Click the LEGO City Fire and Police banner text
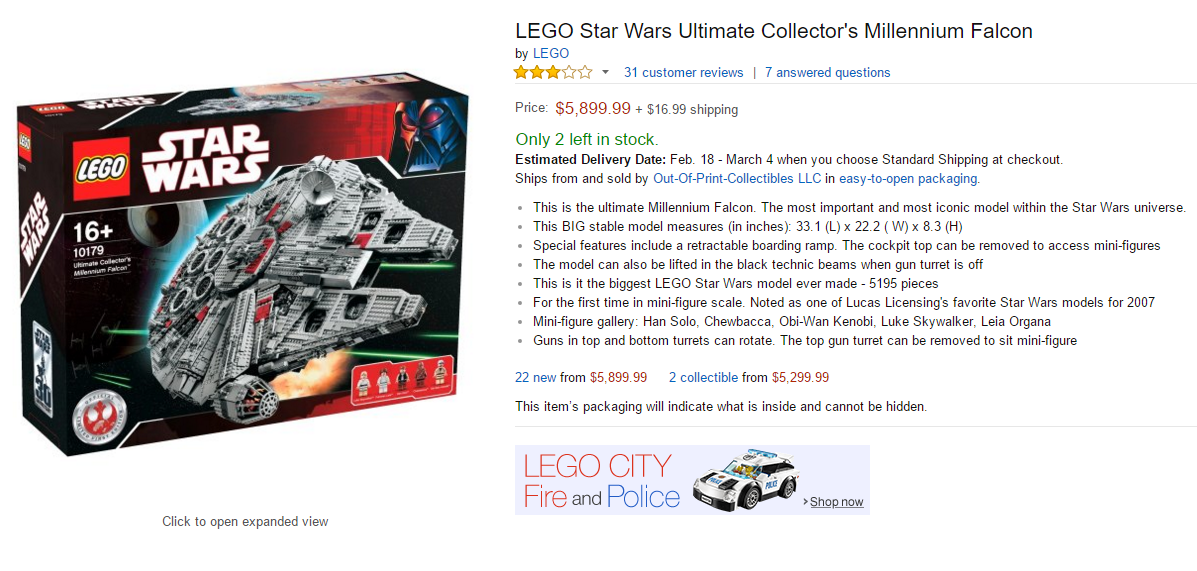The width and height of the screenshot is (1197, 571). (x=600, y=481)
